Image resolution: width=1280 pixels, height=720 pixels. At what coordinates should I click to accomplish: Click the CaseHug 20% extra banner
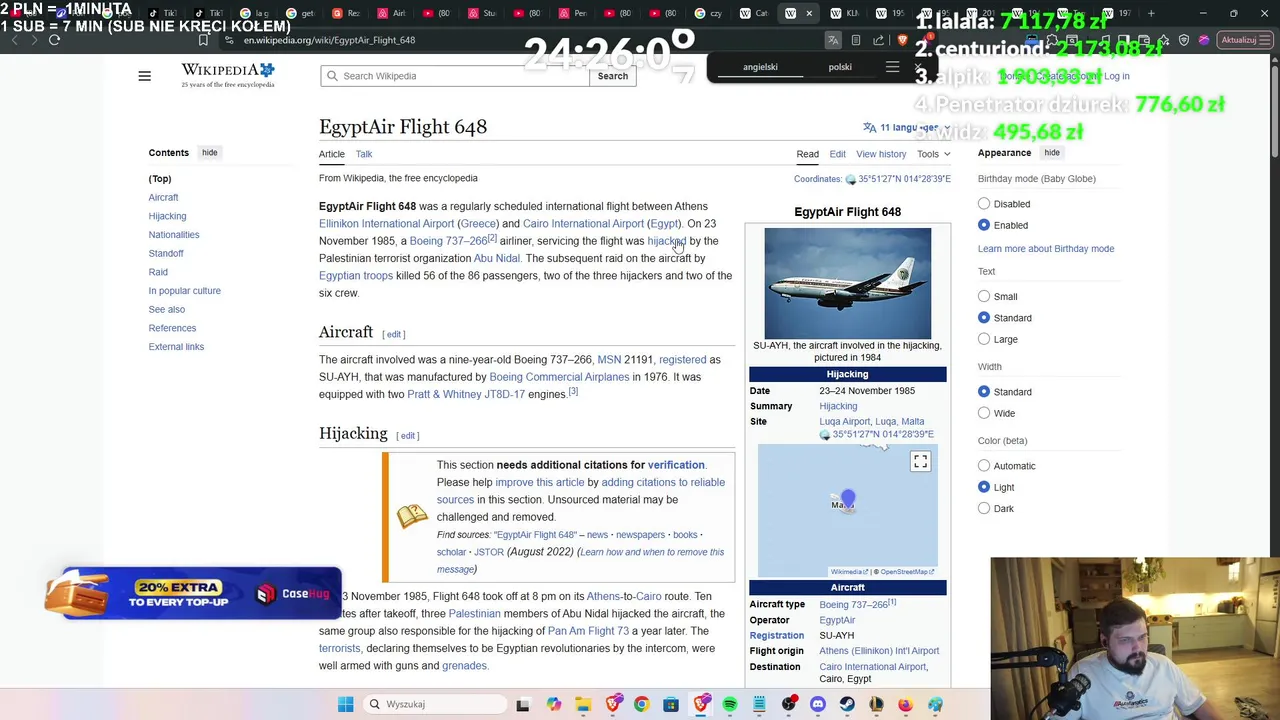point(193,593)
